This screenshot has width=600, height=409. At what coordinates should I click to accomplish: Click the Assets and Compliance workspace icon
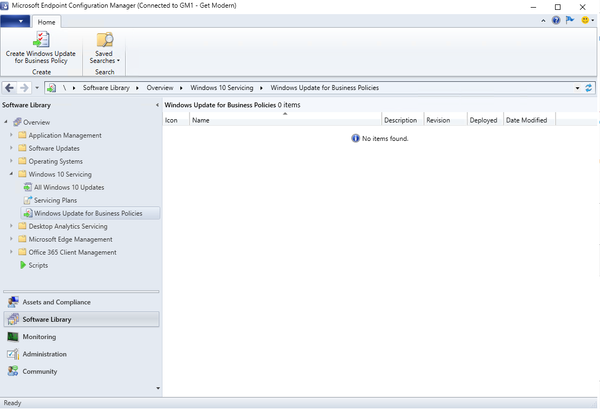point(13,302)
